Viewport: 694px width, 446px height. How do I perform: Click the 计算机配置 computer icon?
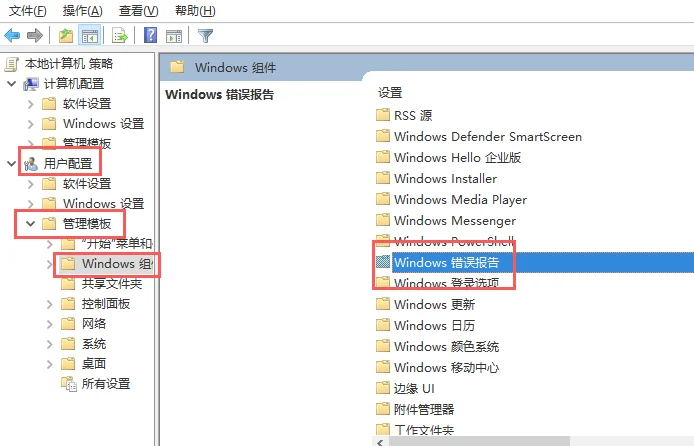click(31, 84)
